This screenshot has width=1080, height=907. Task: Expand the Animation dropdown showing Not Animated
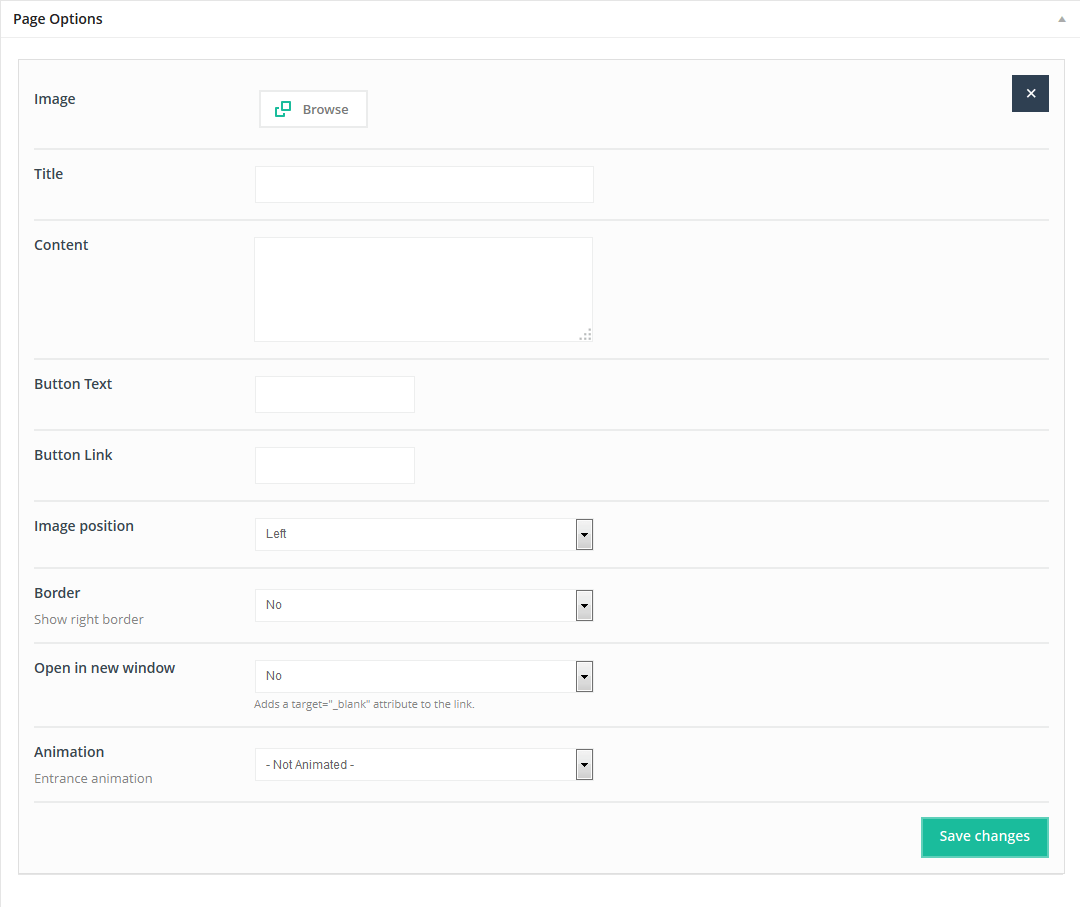tap(424, 765)
